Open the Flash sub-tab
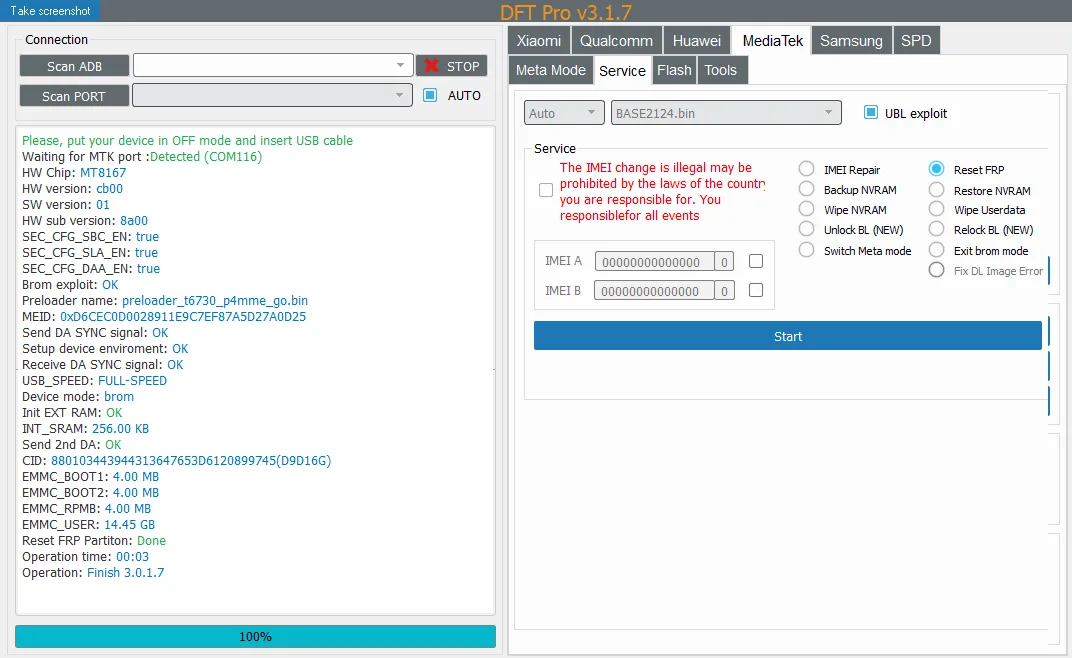This screenshot has height=658, width=1072. tap(674, 70)
